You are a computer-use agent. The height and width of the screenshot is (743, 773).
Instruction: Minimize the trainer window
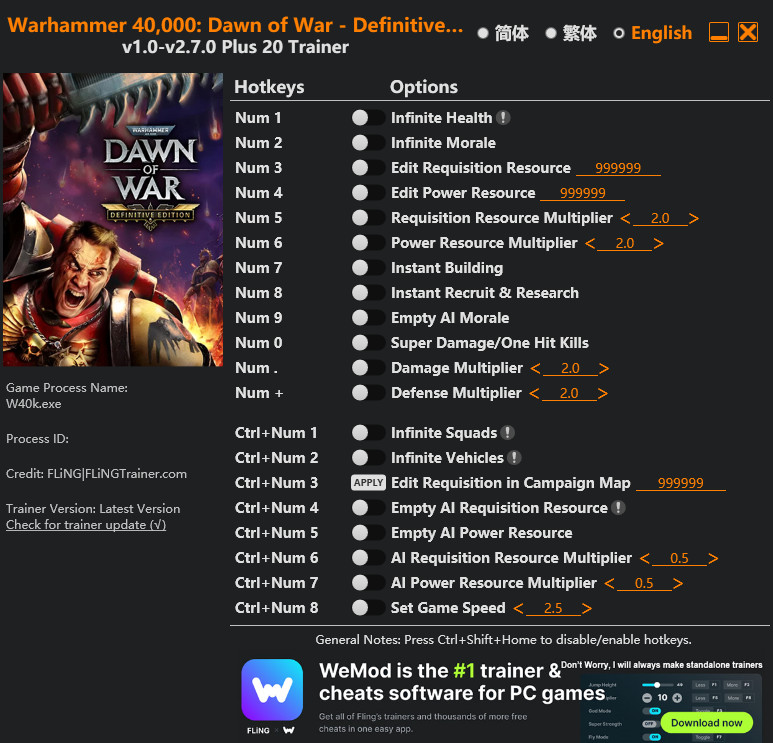pos(719,33)
